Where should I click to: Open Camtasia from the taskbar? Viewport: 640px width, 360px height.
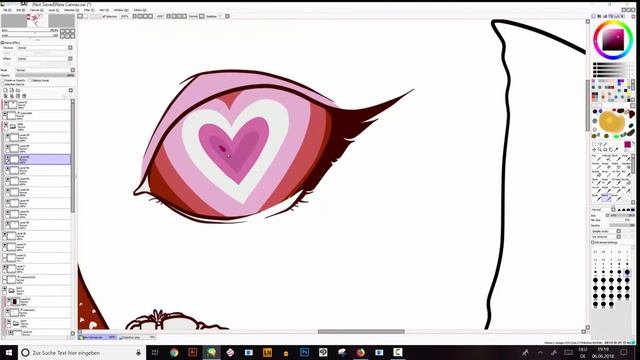pyautogui.click(x=398, y=352)
